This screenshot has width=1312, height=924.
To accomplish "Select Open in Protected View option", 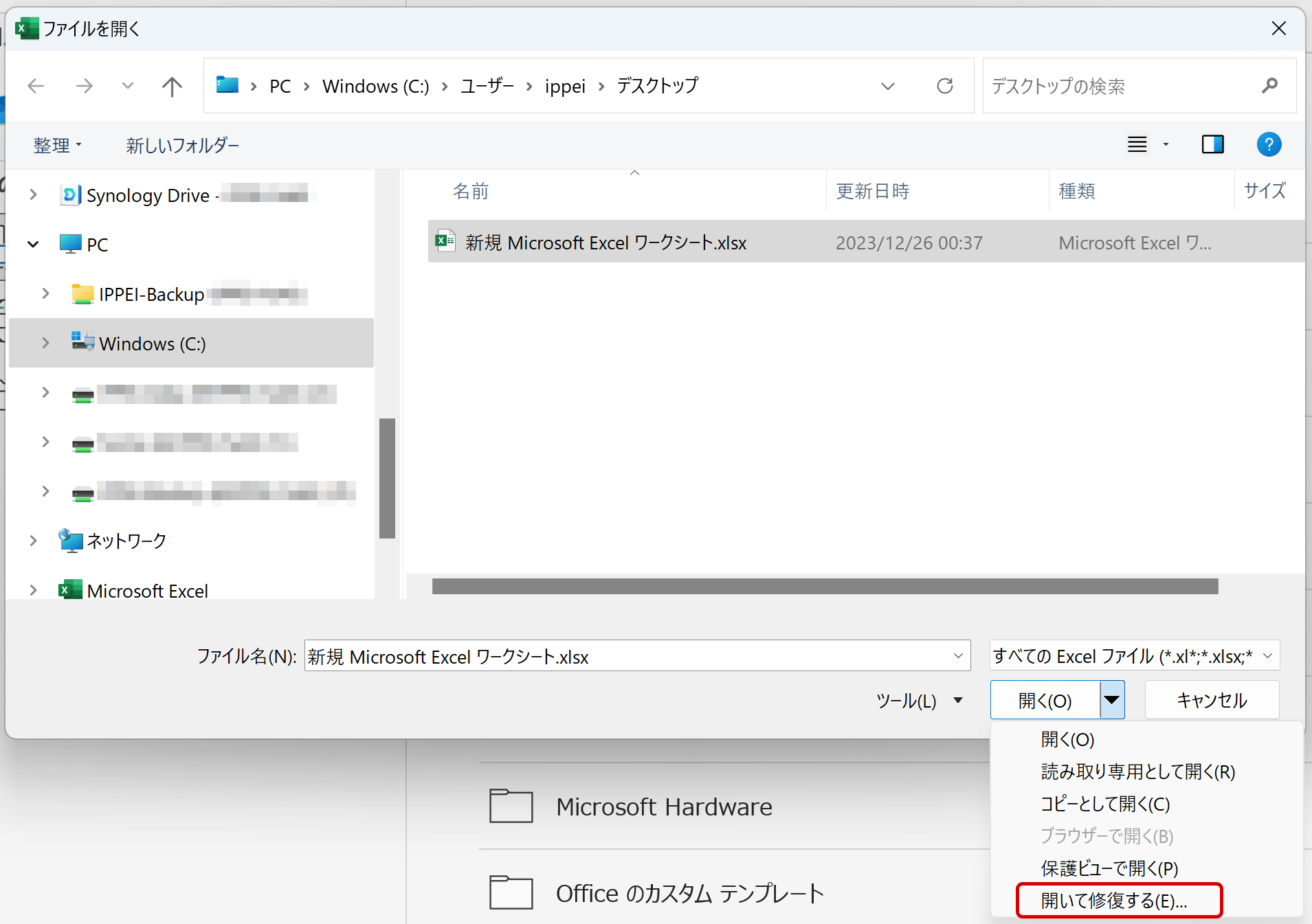I will [1109, 868].
